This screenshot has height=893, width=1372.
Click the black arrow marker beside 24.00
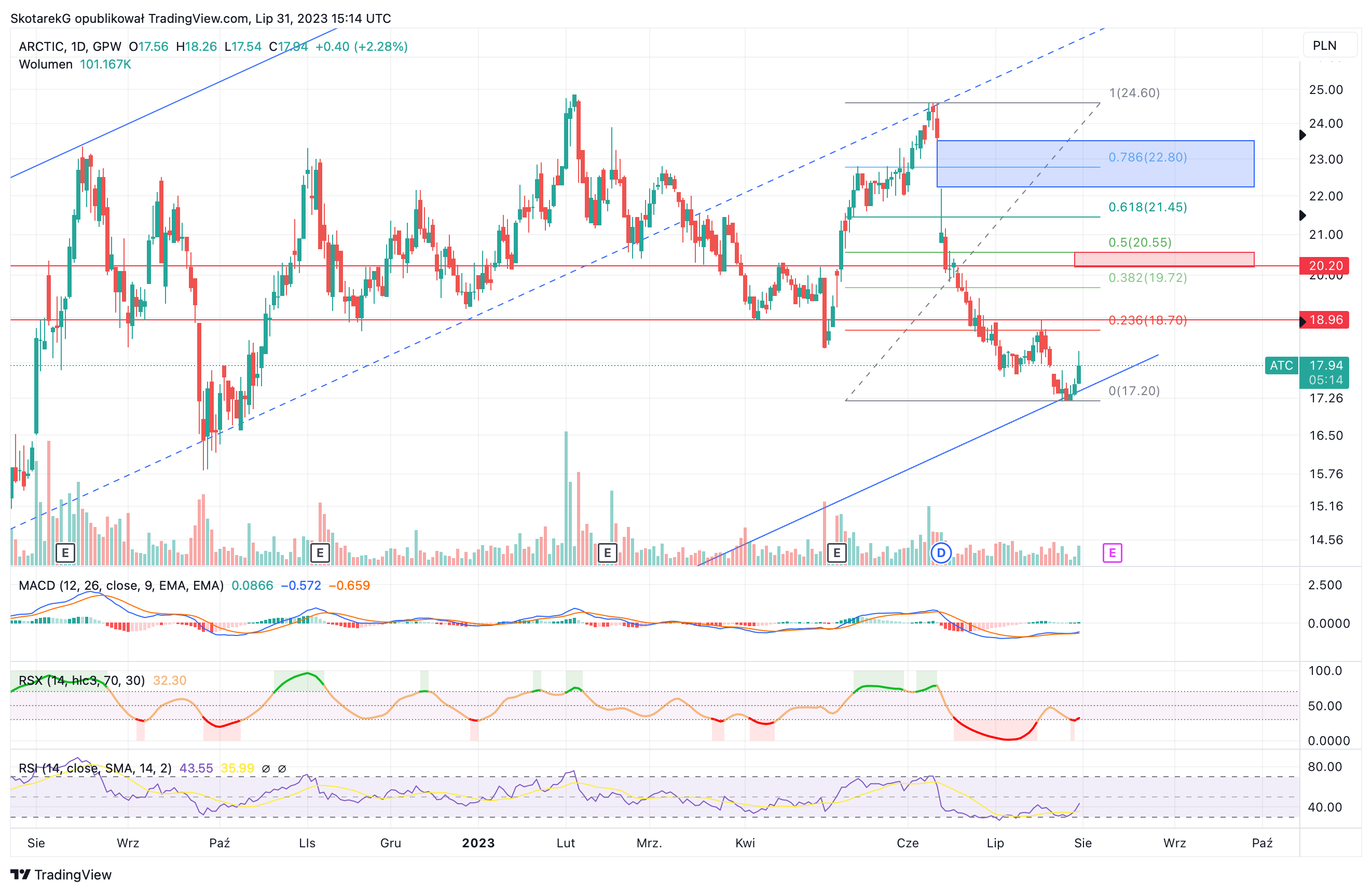pyautogui.click(x=1302, y=135)
